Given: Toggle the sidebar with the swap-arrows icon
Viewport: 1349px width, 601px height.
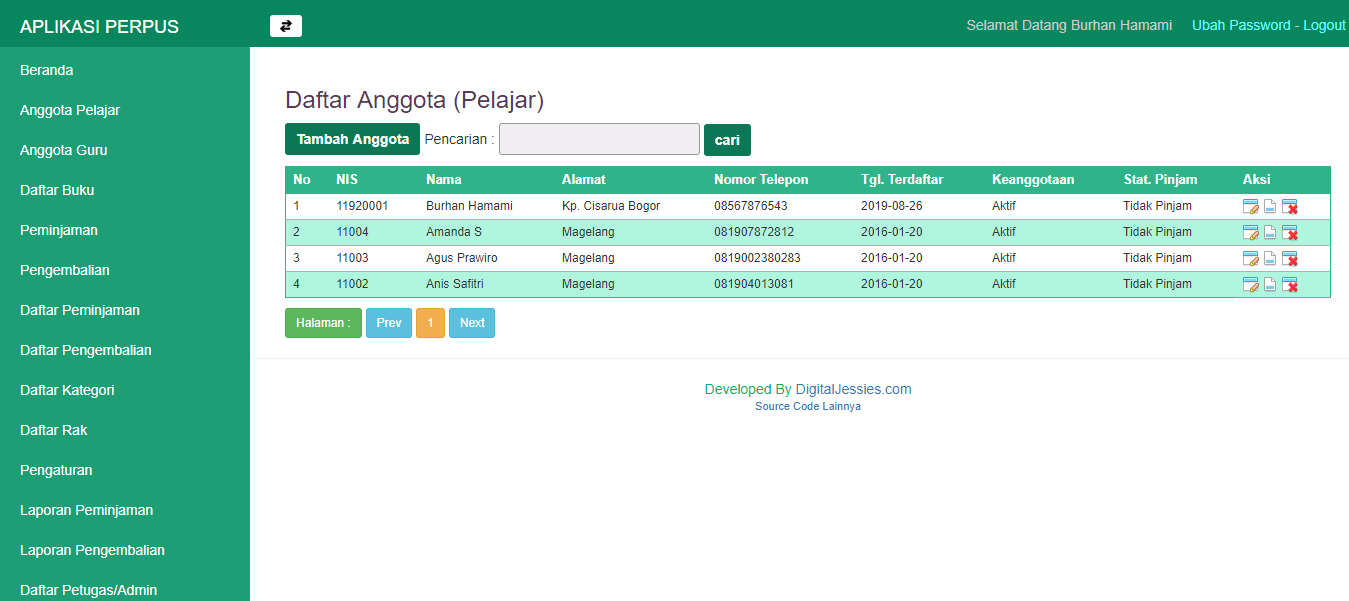Looking at the screenshot, I should [x=286, y=25].
